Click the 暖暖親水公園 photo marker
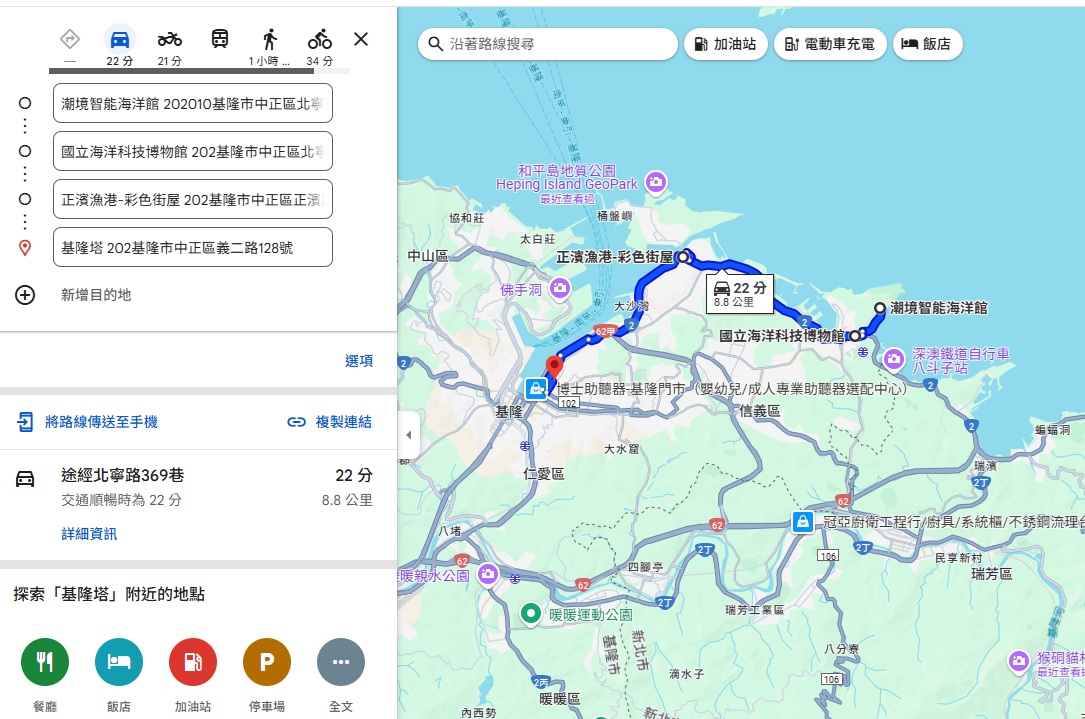 tap(488, 574)
